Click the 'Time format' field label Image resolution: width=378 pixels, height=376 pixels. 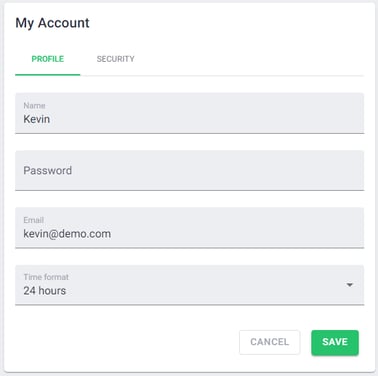tap(46, 277)
